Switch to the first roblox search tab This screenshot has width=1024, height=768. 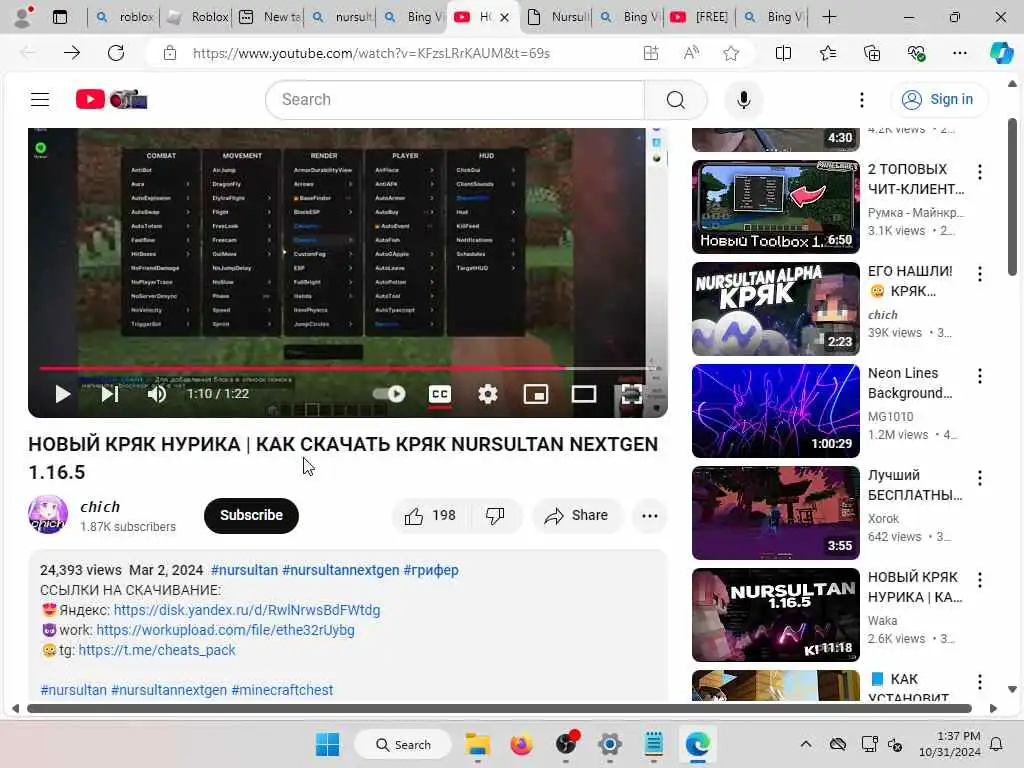pos(124,17)
